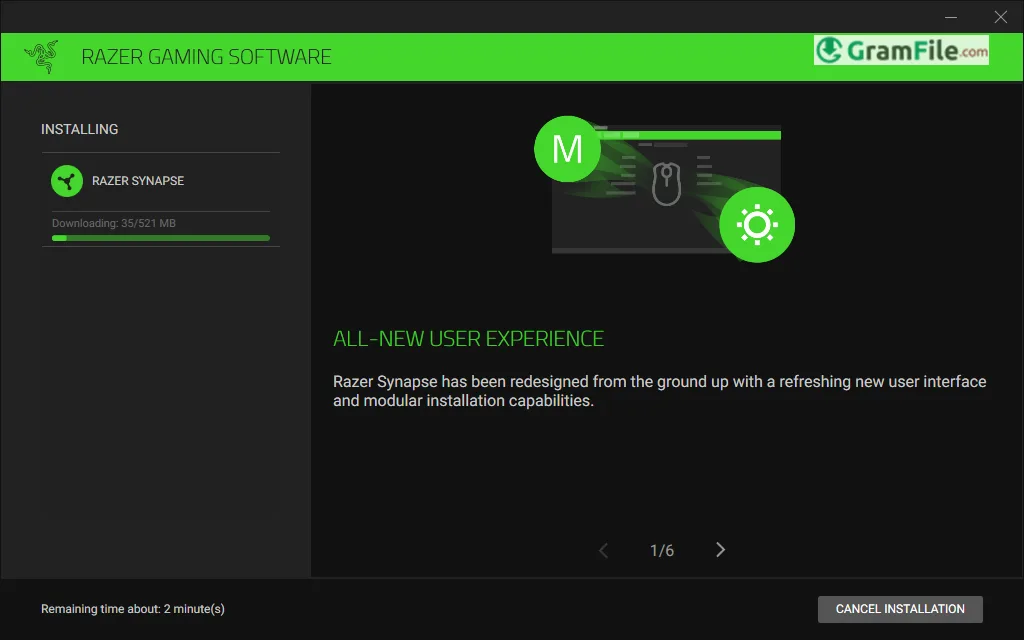The image size is (1024, 640).
Task: Click the green M macro circle icon
Action: [x=567, y=149]
